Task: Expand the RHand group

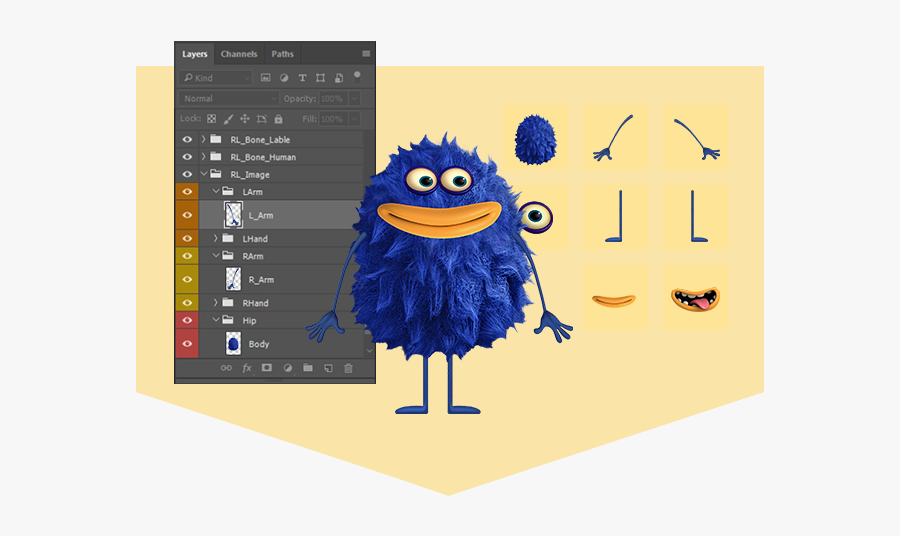Action: click(x=216, y=302)
